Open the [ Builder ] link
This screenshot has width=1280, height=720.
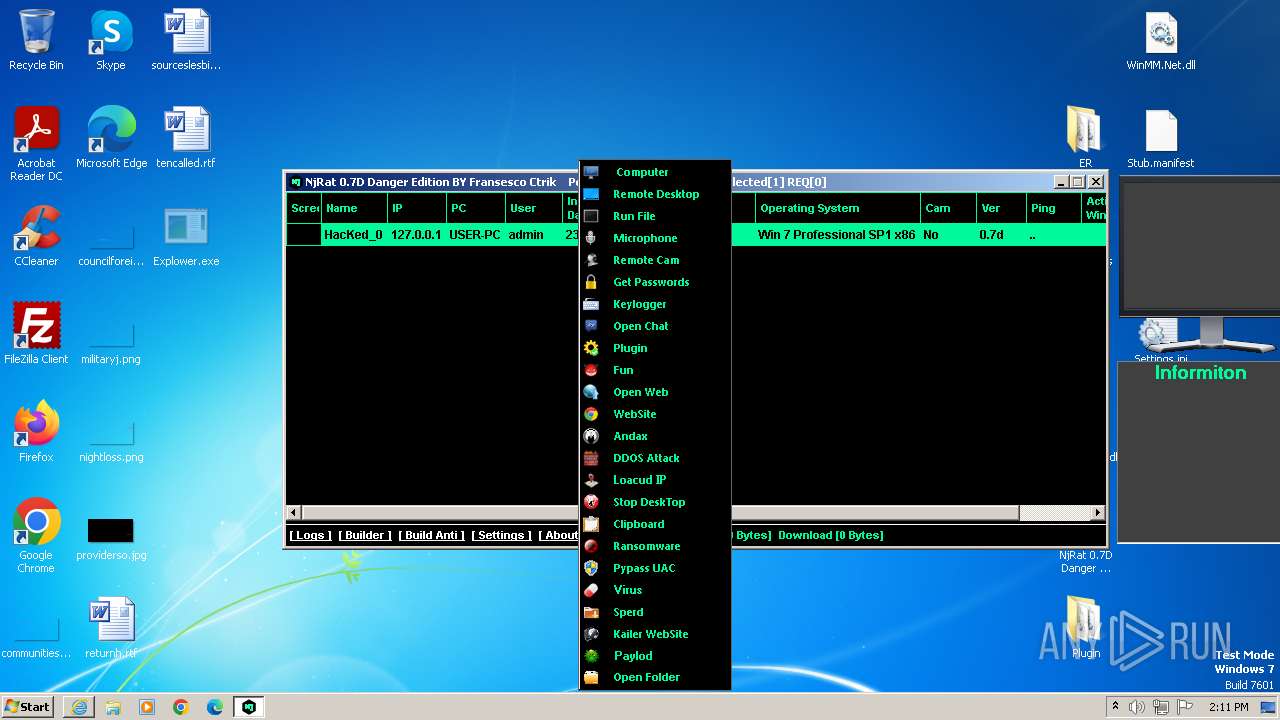coord(365,535)
